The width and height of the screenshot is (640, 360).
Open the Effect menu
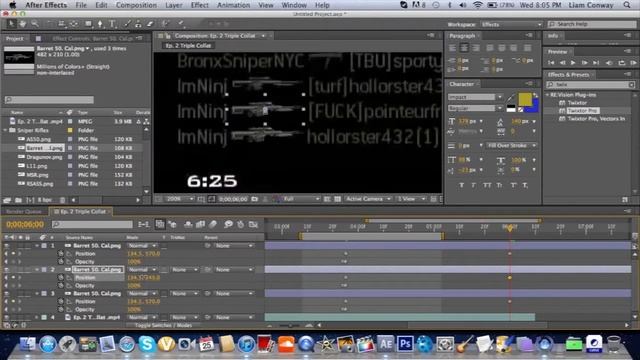200,5
